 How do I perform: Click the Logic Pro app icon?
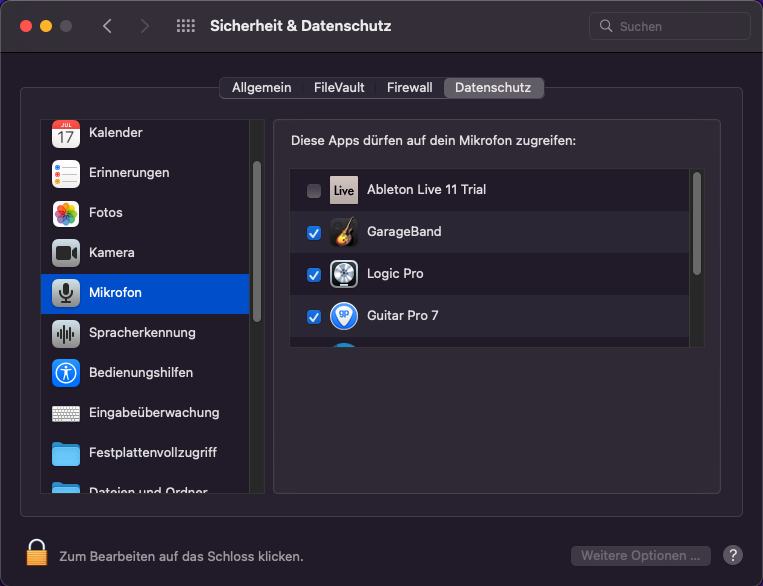[x=344, y=274]
